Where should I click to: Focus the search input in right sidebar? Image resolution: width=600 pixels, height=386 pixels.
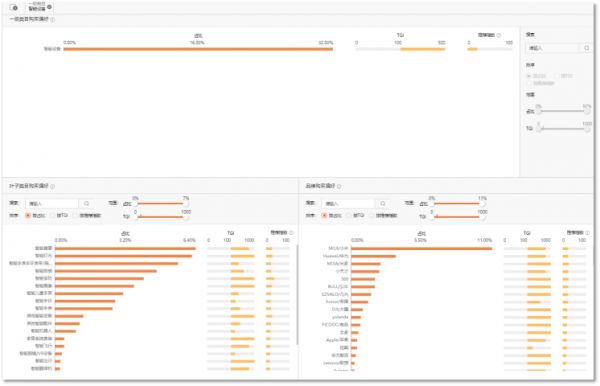point(553,48)
